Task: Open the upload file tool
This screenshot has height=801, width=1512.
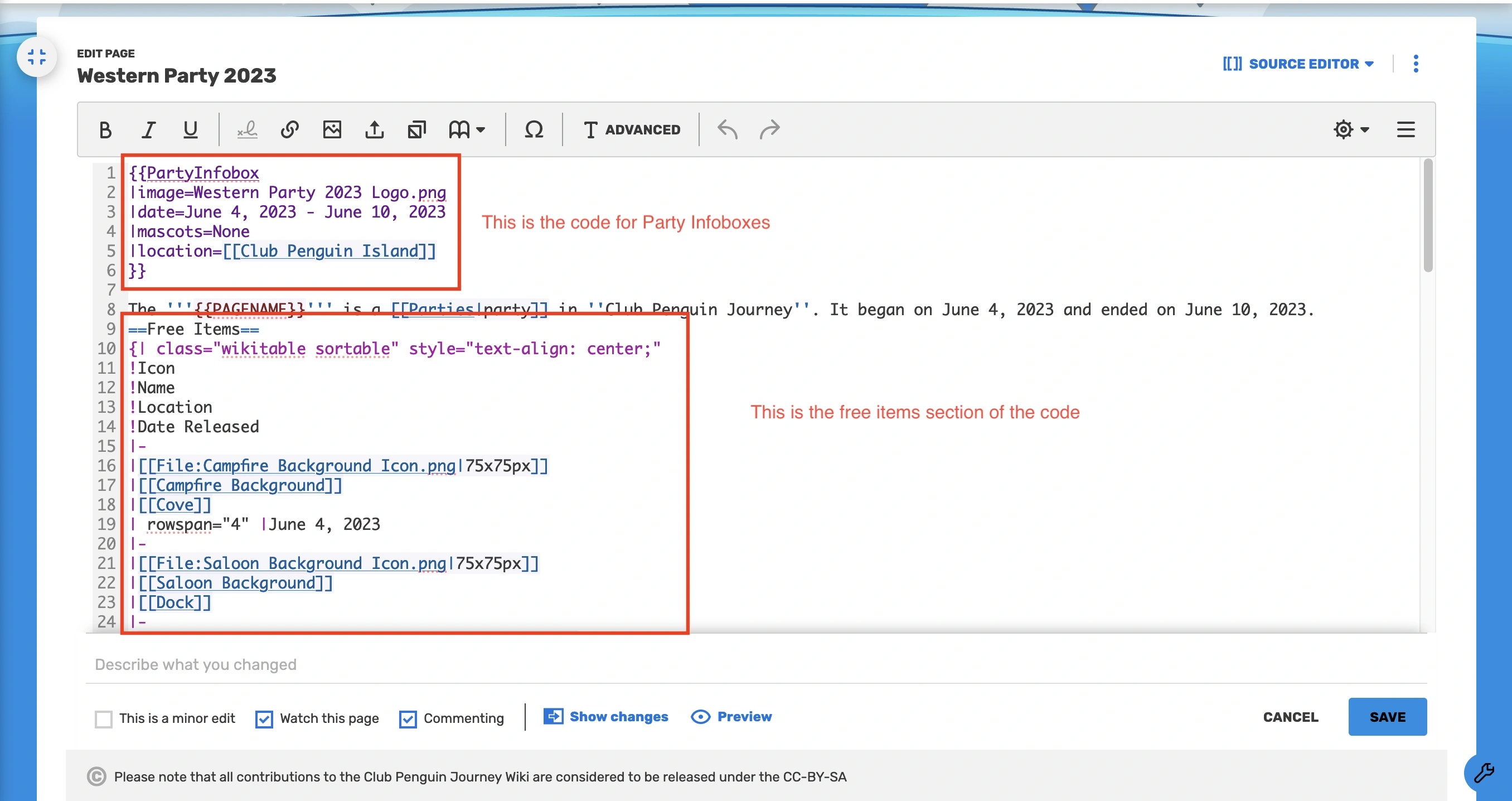Action: [x=375, y=129]
